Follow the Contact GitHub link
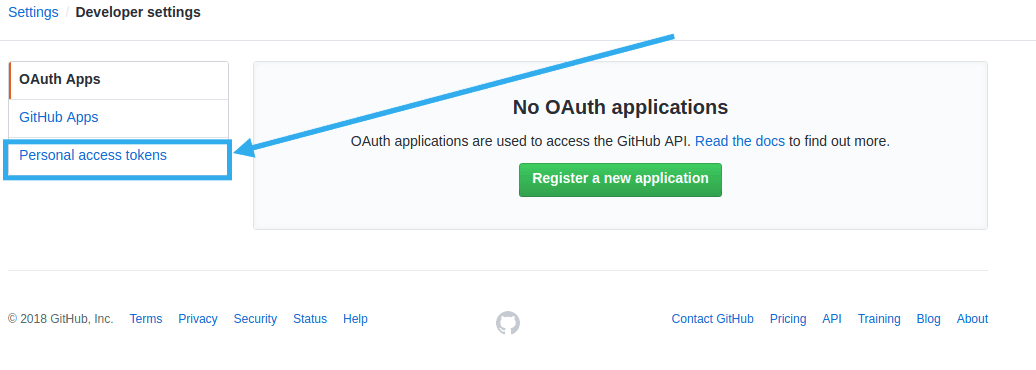 712,319
